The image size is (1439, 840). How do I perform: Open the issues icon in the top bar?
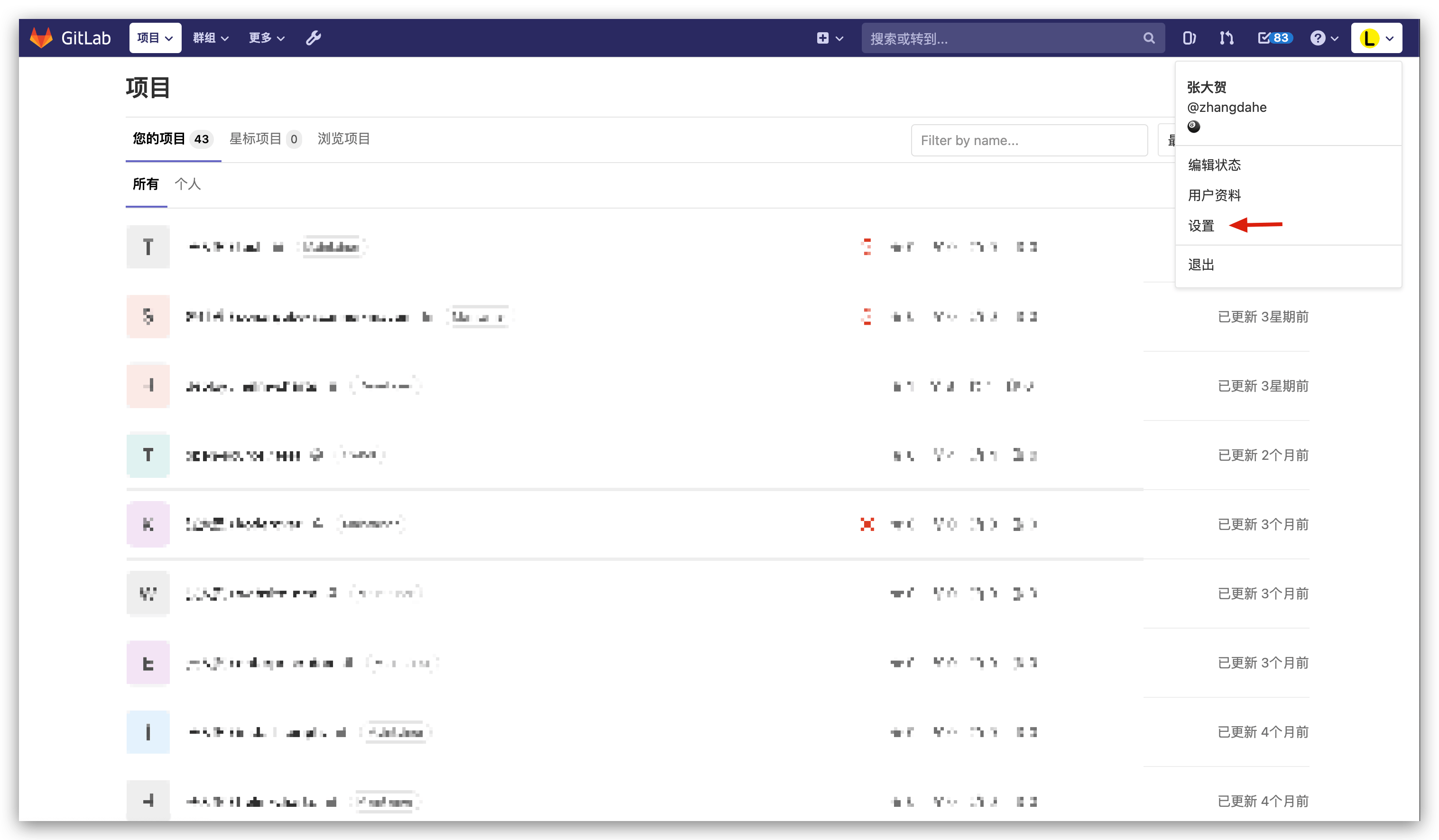click(x=1190, y=37)
